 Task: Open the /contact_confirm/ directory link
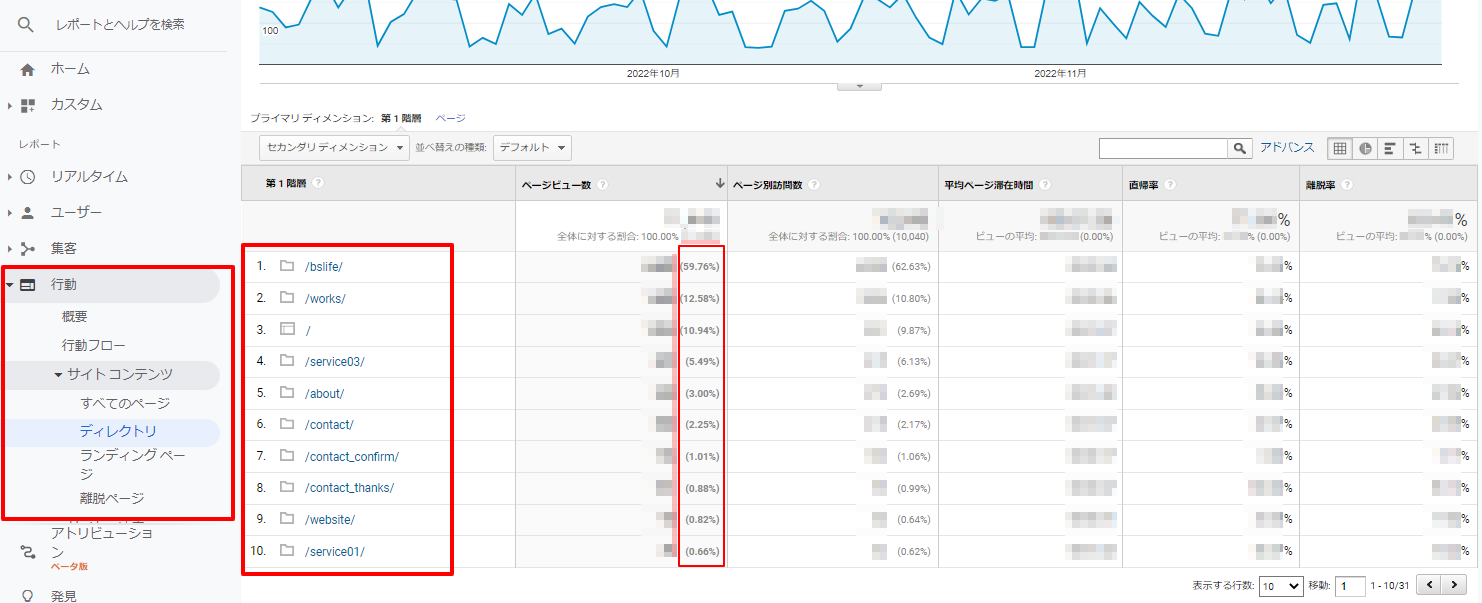click(x=352, y=457)
